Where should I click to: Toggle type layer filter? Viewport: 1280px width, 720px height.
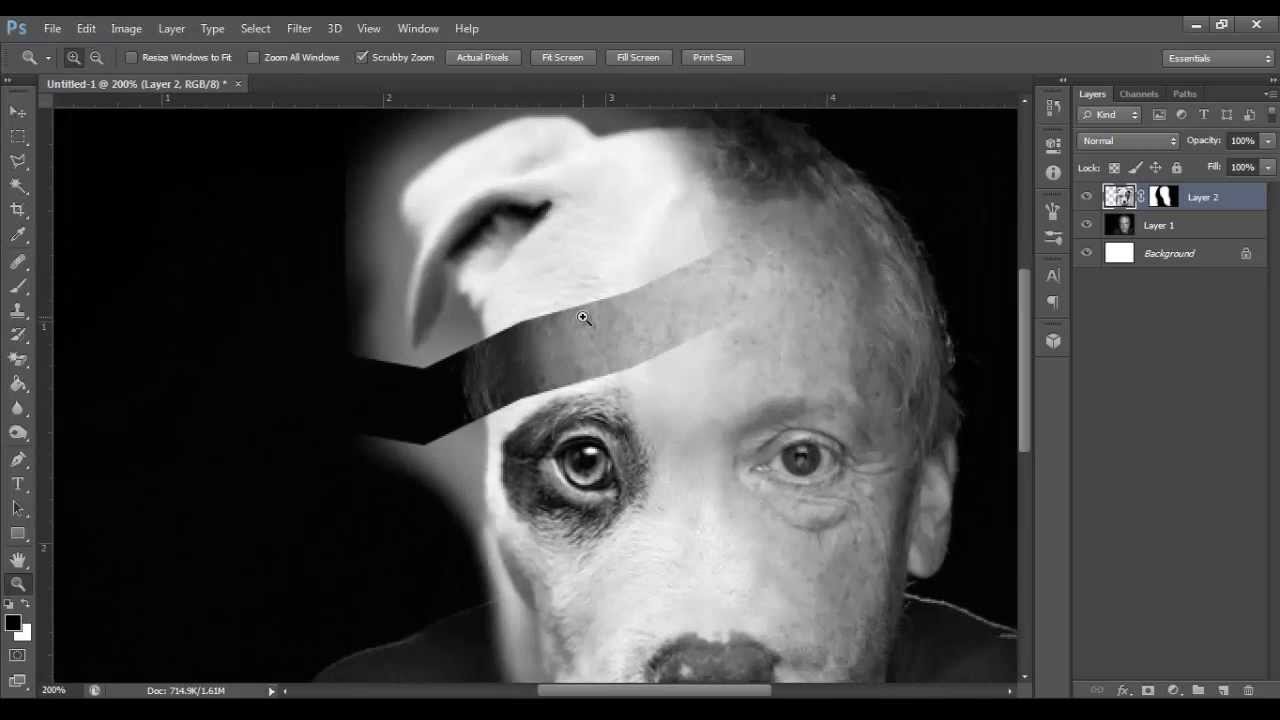1204,115
